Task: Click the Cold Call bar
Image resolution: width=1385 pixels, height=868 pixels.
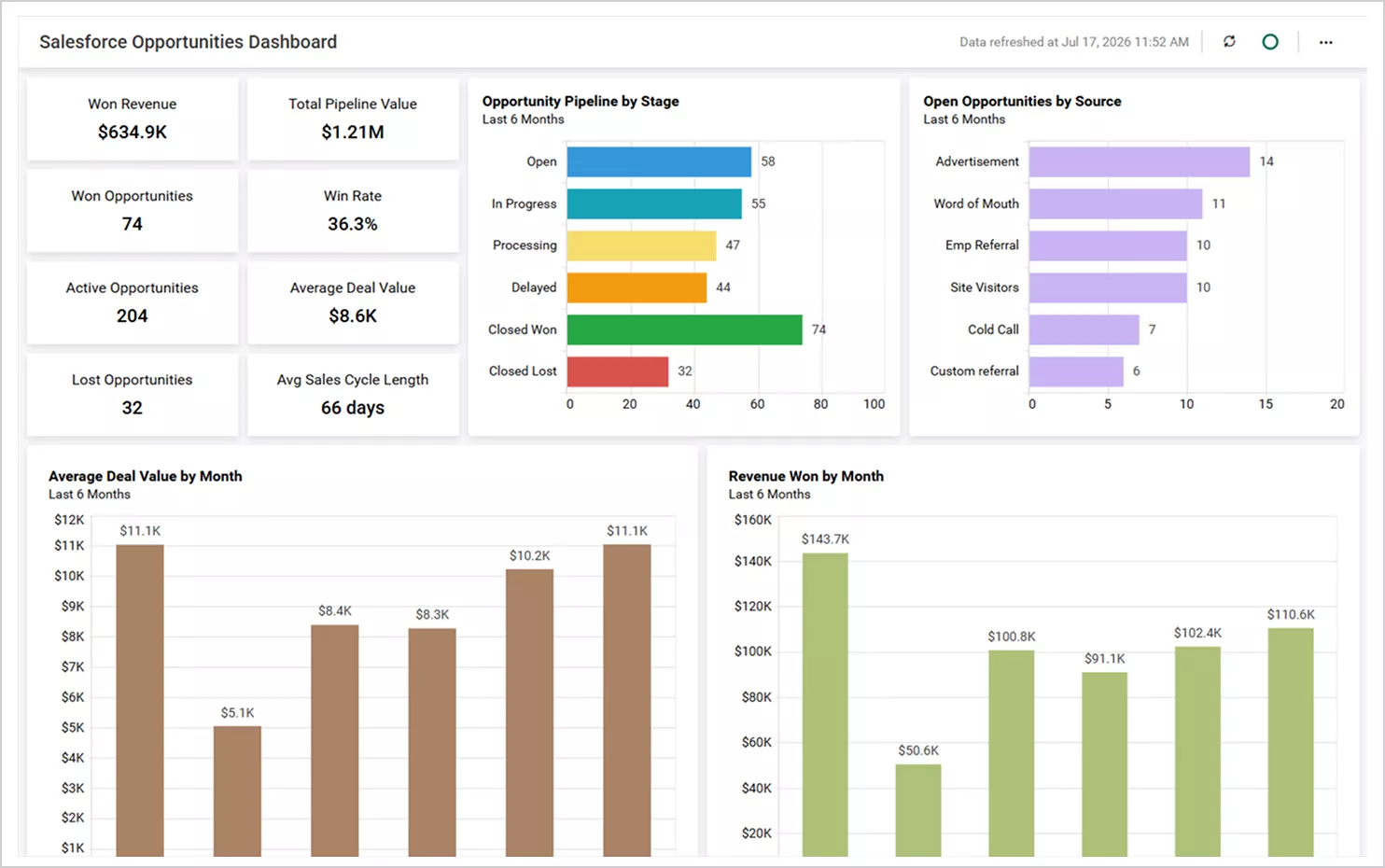Action: point(1084,329)
